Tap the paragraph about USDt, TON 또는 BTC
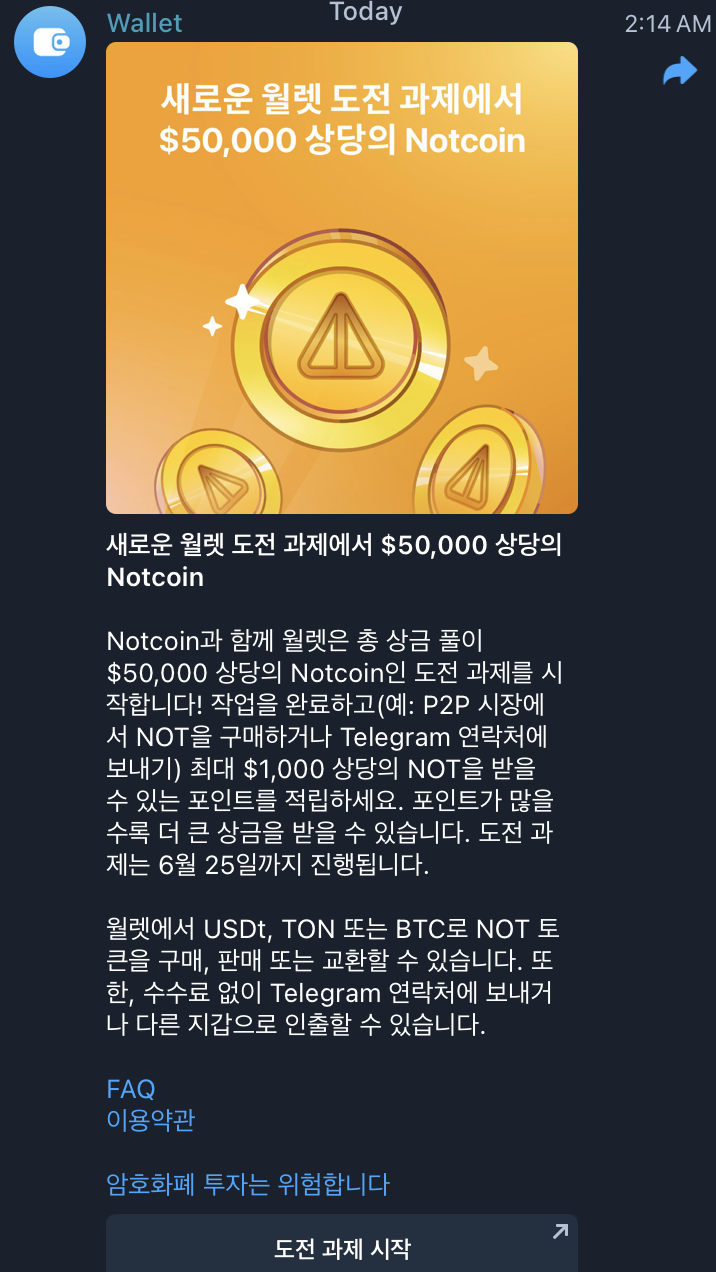This screenshot has height=1272, width=716. coord(333,978)
